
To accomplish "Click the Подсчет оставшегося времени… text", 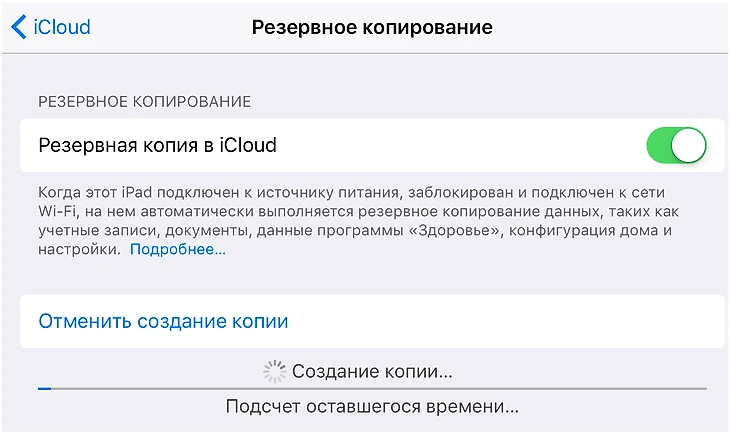I will coord(372,407).
